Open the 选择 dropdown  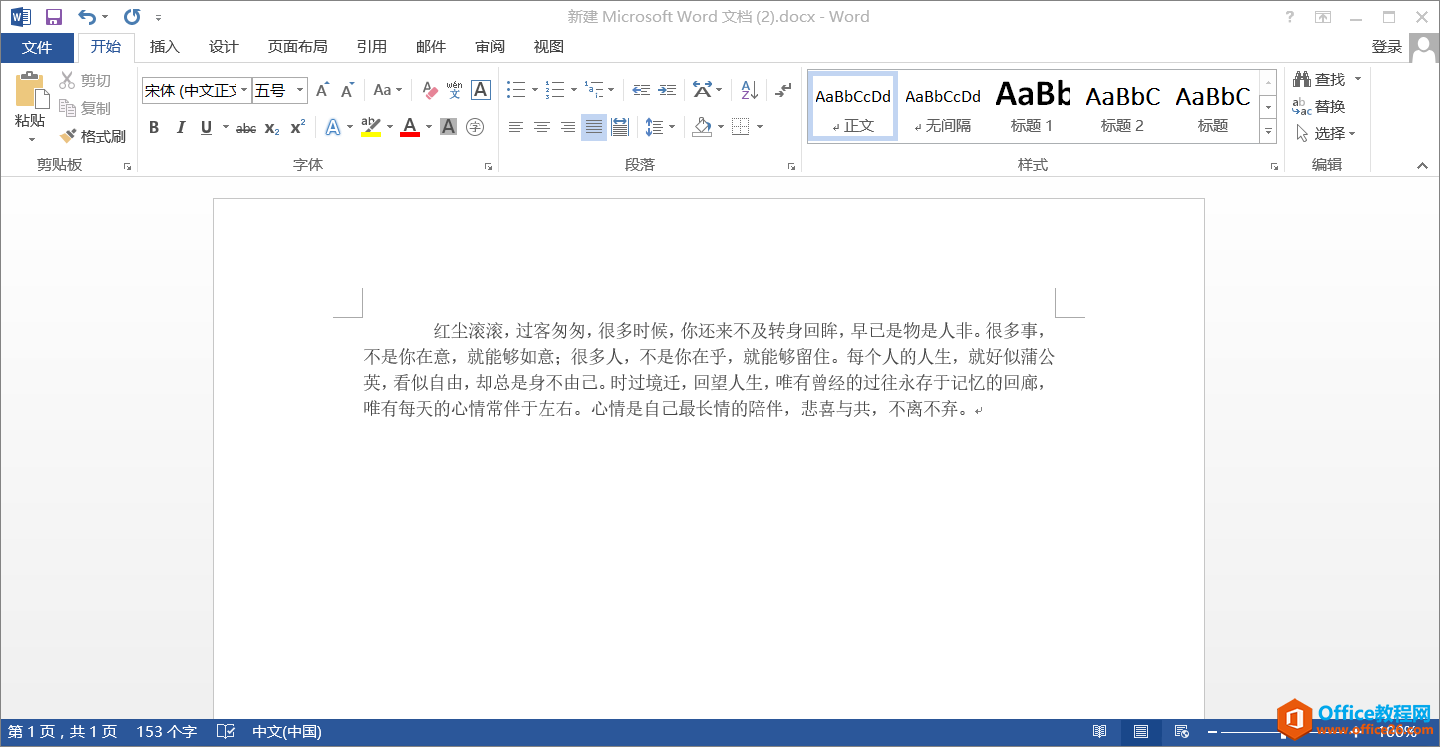click(x=1326, y=133)
